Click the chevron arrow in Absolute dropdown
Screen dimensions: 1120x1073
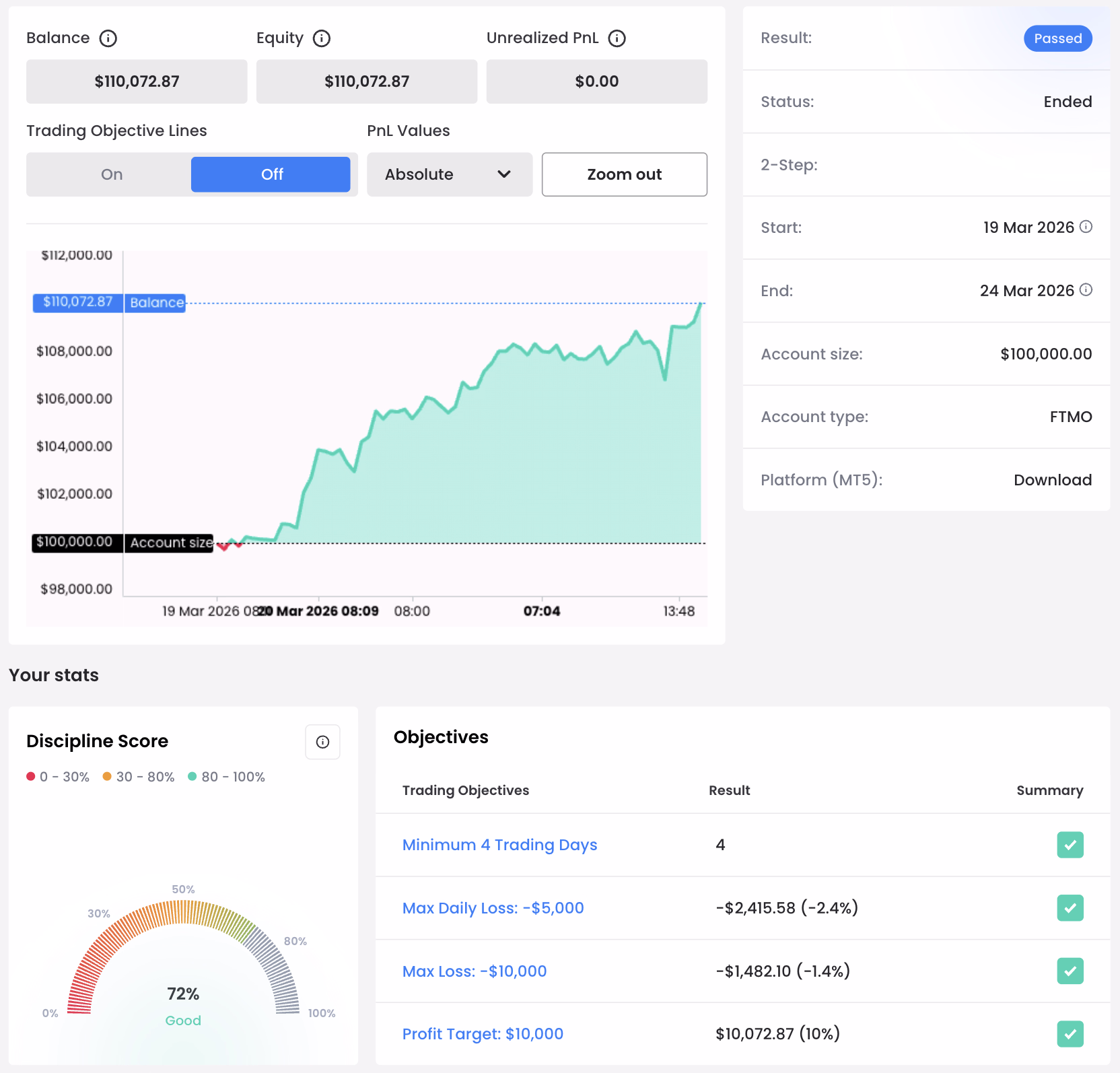click(x=504, y=174)
